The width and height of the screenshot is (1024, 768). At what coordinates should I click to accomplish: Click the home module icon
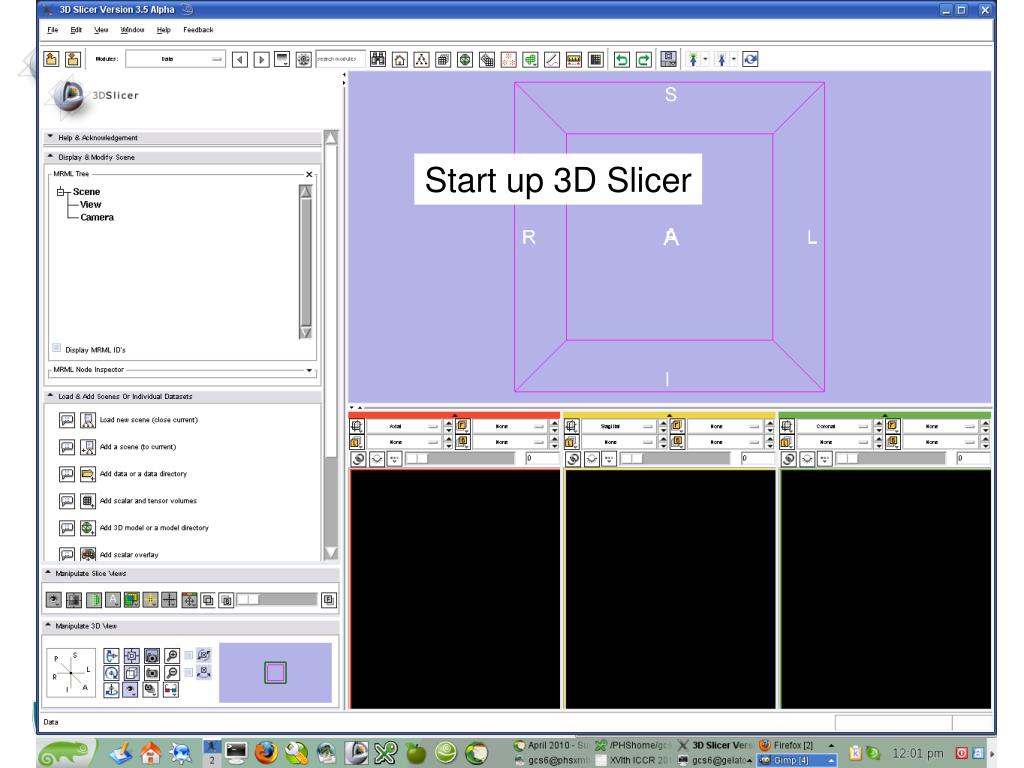(x=400, y=59)
